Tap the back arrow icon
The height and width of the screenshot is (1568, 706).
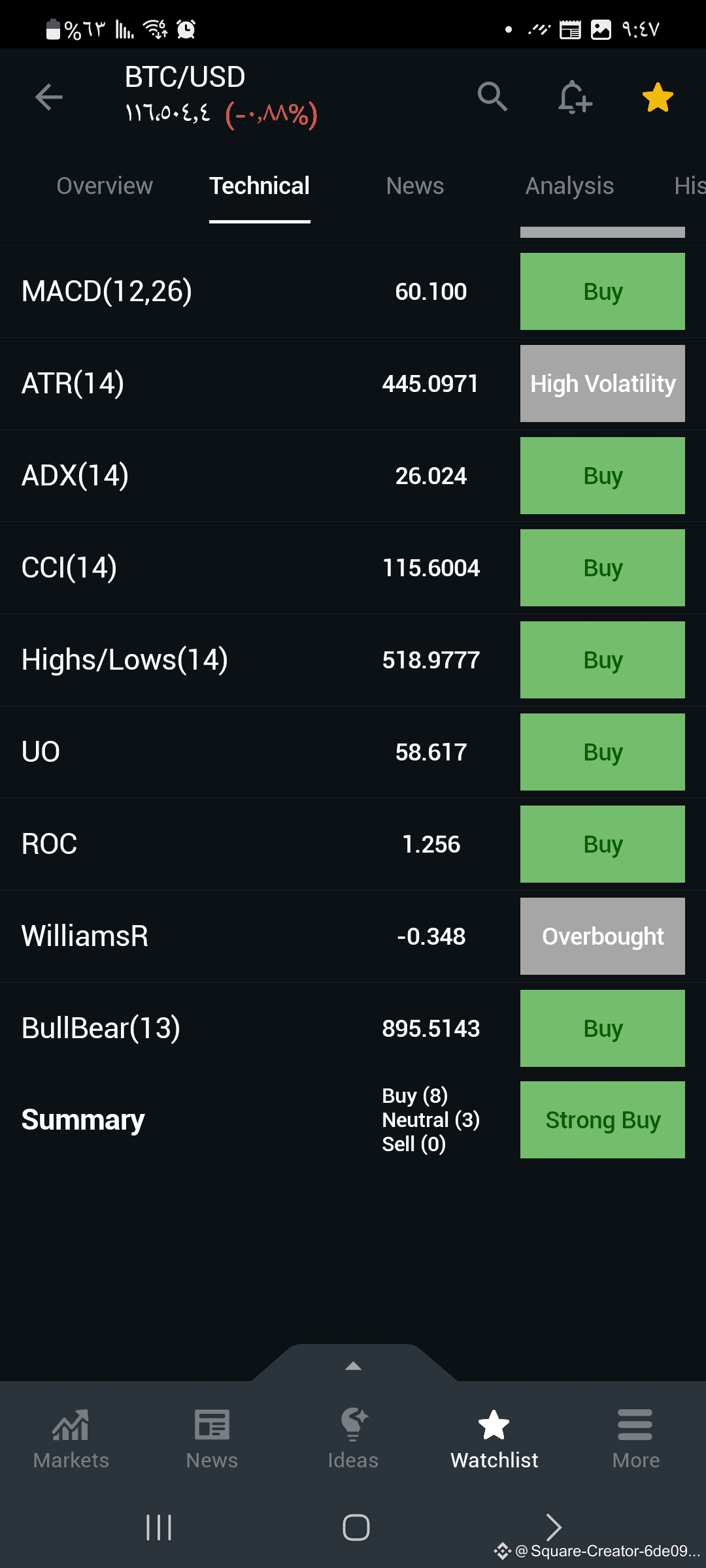click(x=49, y=97)
